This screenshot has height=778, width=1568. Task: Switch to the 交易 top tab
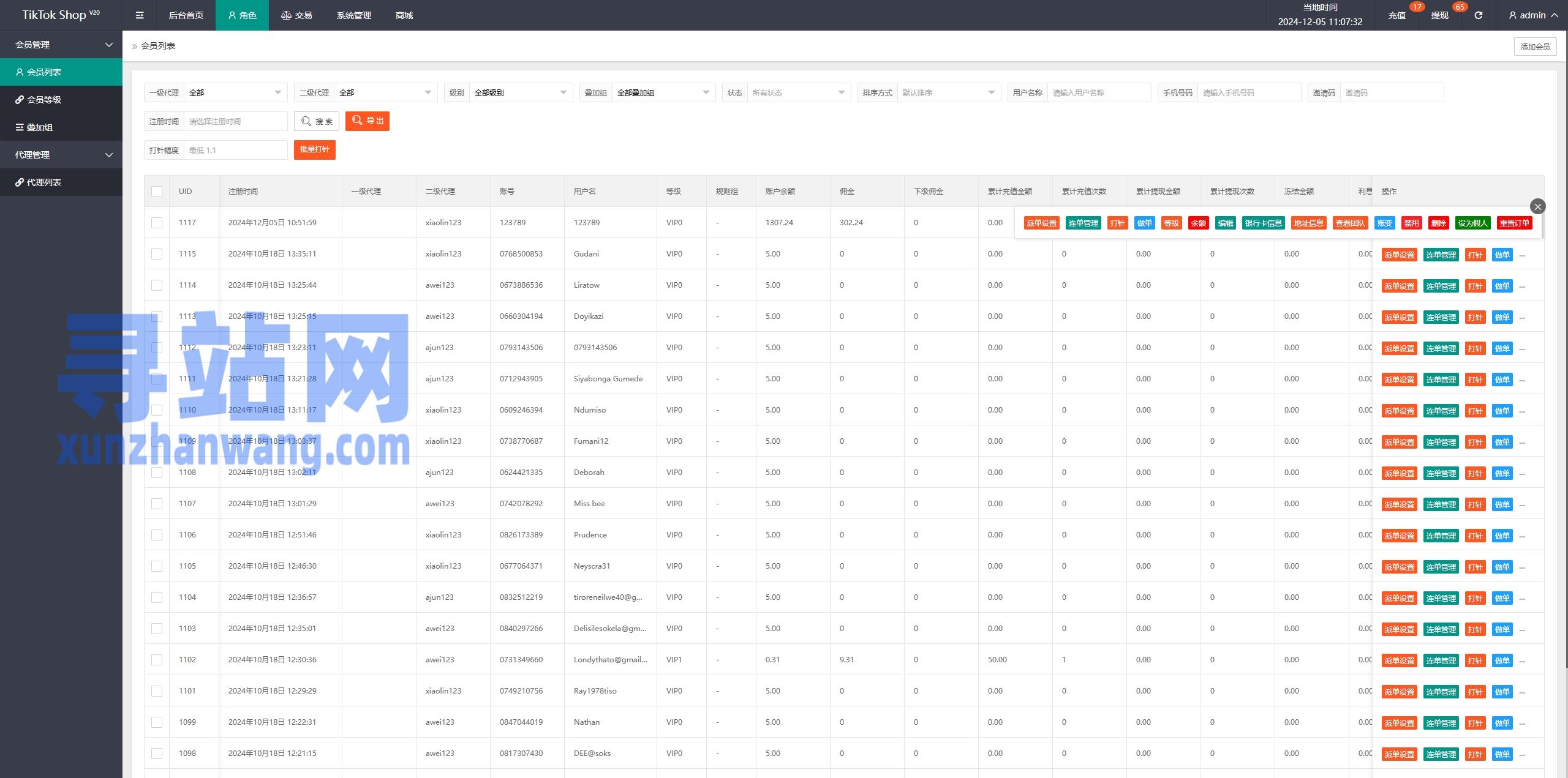(297, 15)
